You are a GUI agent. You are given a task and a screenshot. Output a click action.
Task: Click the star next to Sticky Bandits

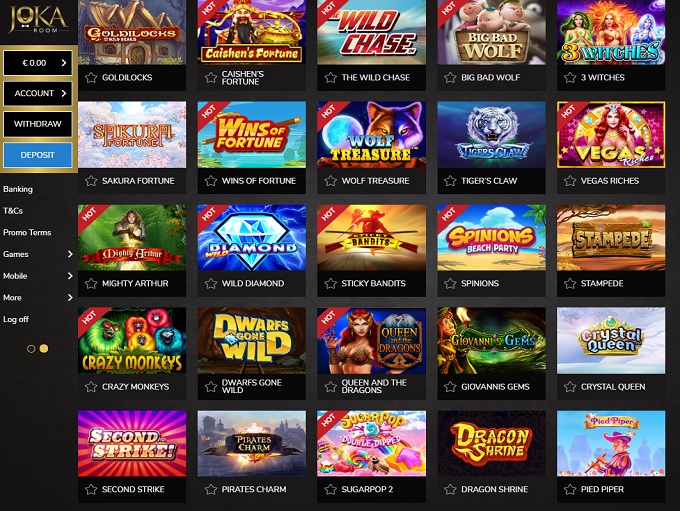point(330,284)
